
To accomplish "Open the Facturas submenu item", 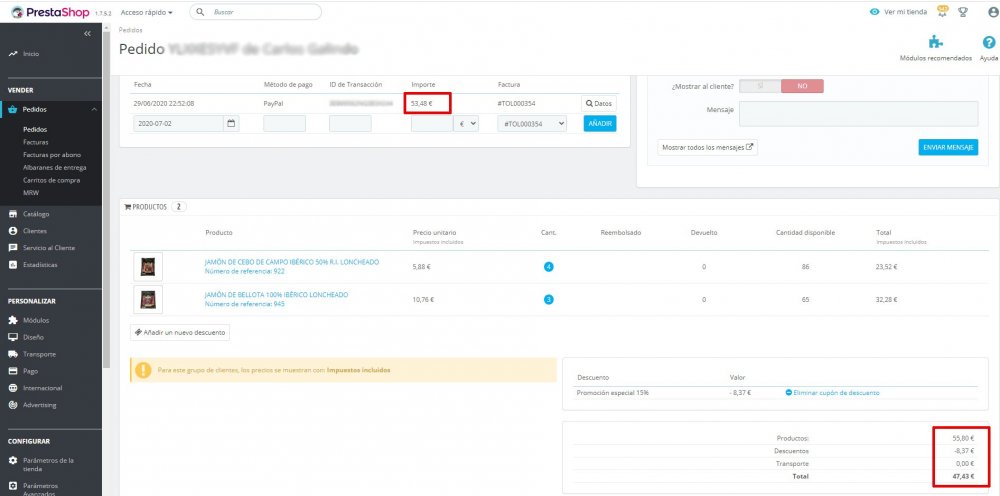I will tap(35, 142).
